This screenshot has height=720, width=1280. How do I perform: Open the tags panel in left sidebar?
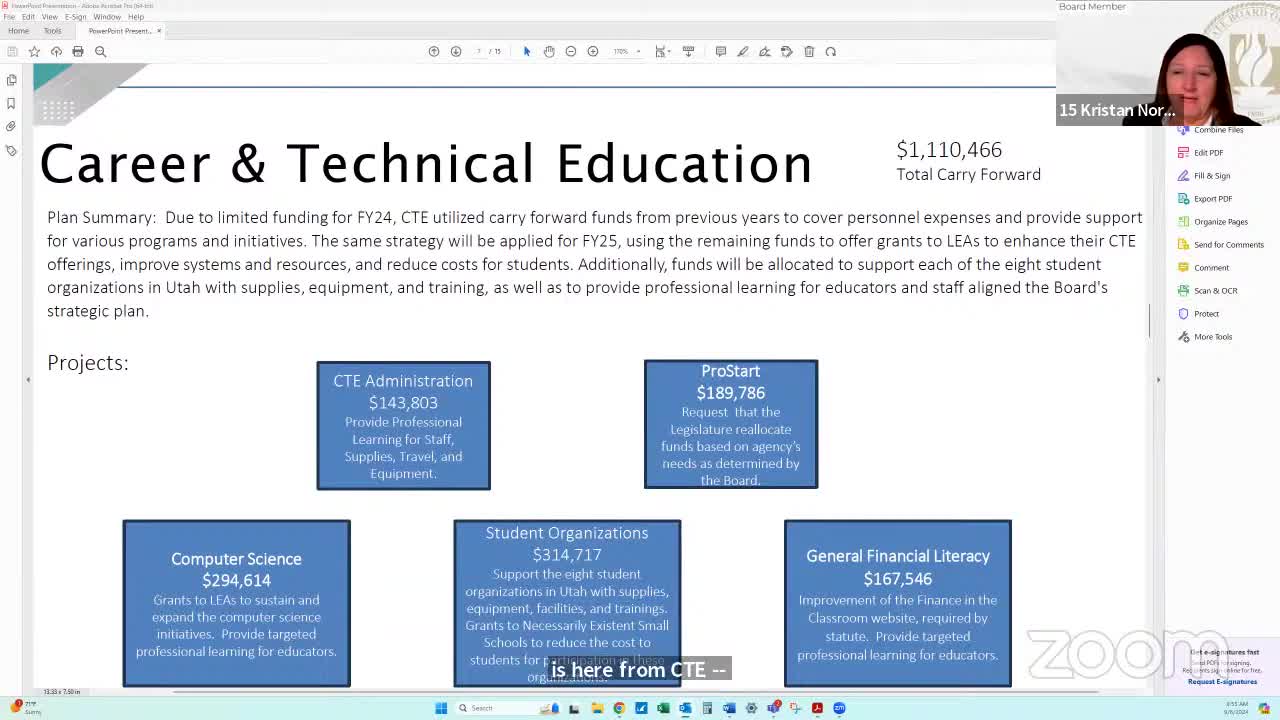coord(12,150)
